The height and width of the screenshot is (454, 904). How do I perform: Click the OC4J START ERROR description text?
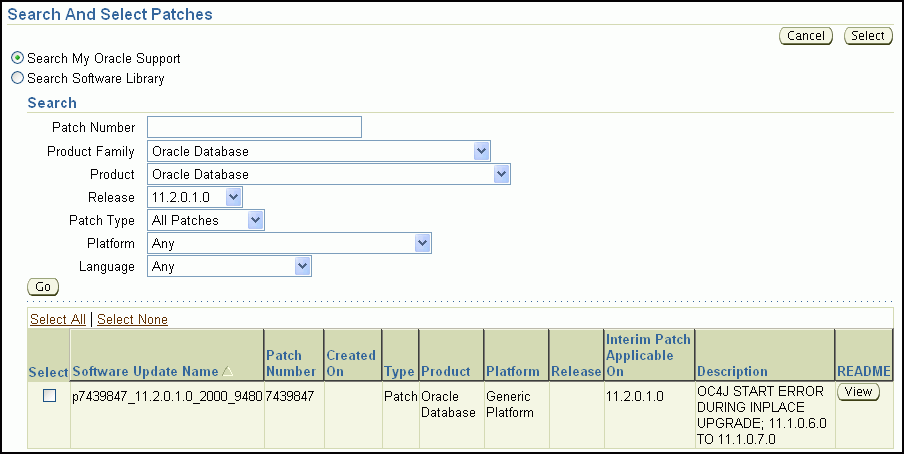pyautogui.click(x=762, y=415)
